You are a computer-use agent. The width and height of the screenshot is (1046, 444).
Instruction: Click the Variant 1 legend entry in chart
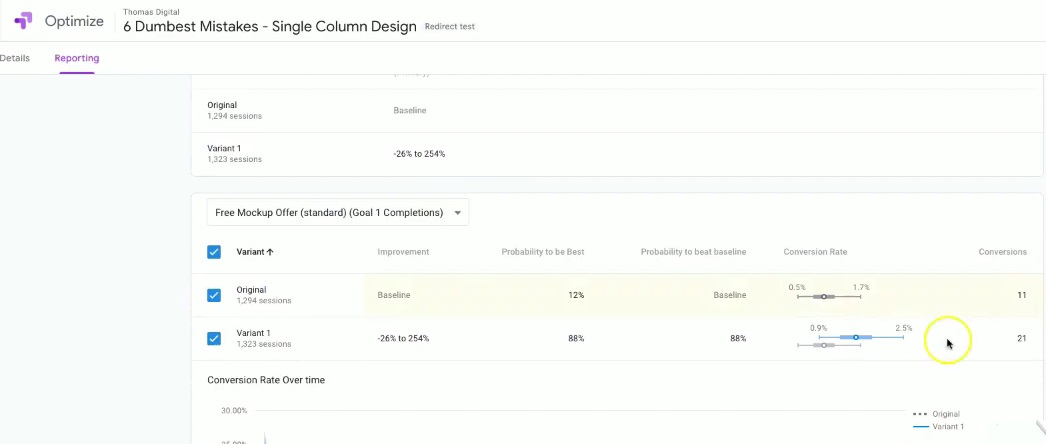(x=937, y=427)
